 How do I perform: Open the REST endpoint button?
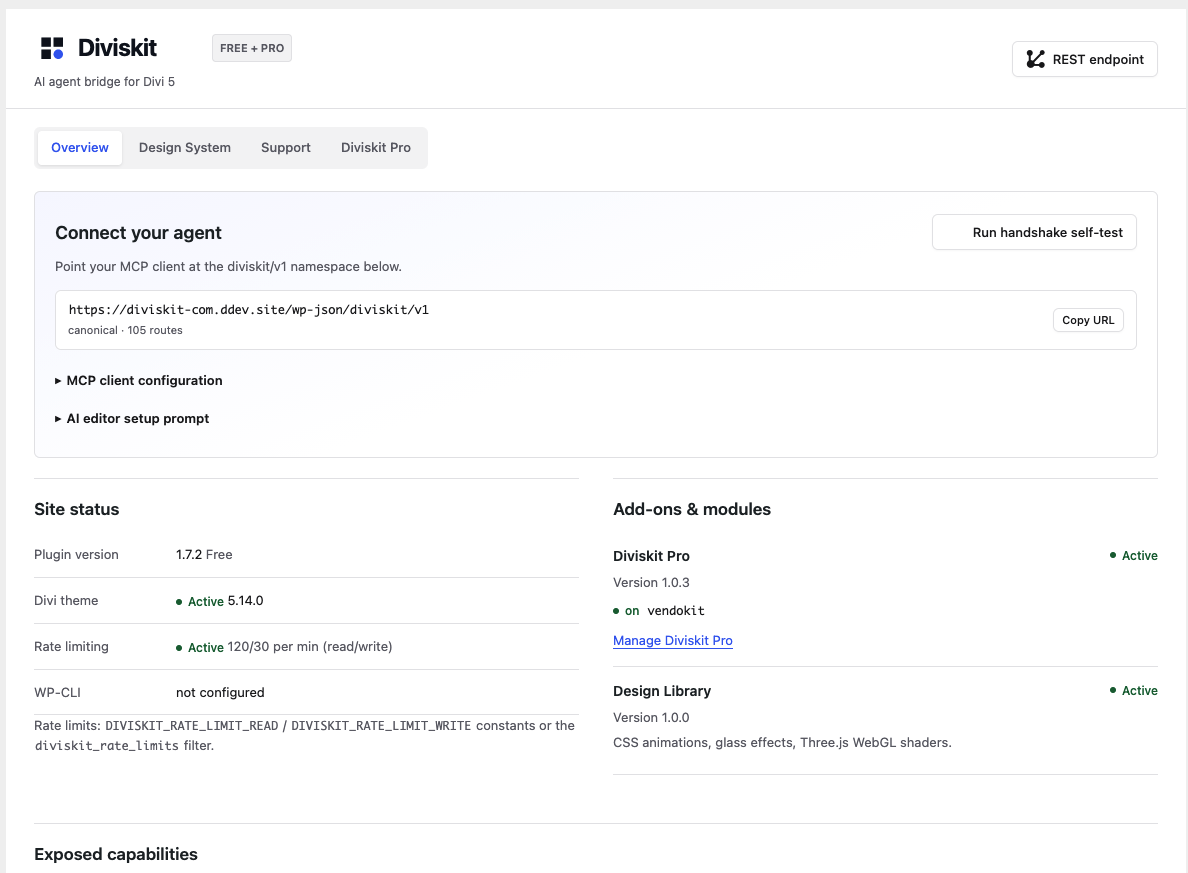pos(1084,59)
